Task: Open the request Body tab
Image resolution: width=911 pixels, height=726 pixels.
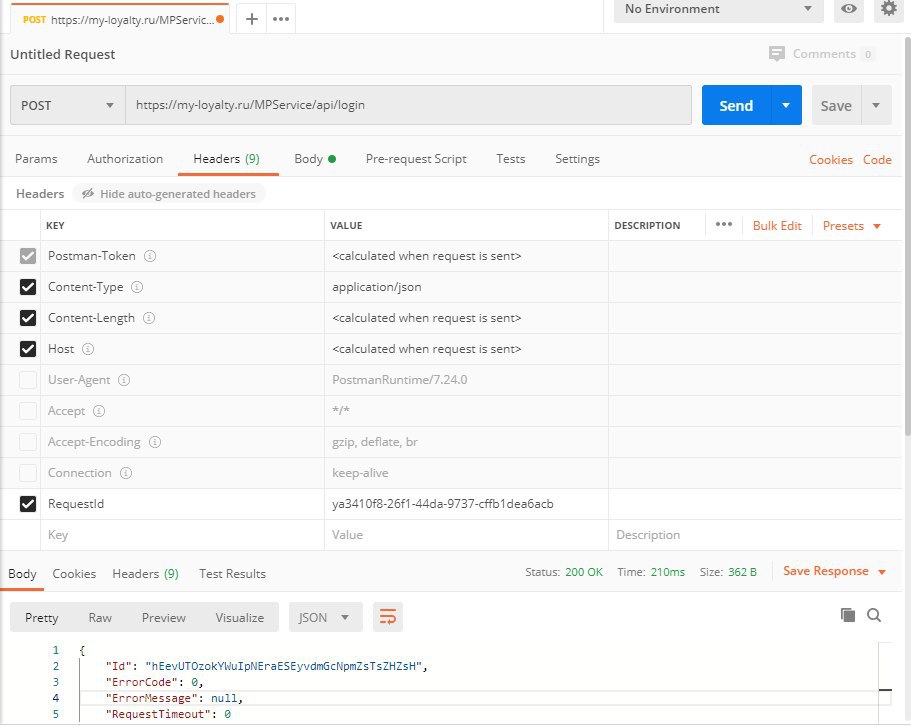Action: click(315, 159)
